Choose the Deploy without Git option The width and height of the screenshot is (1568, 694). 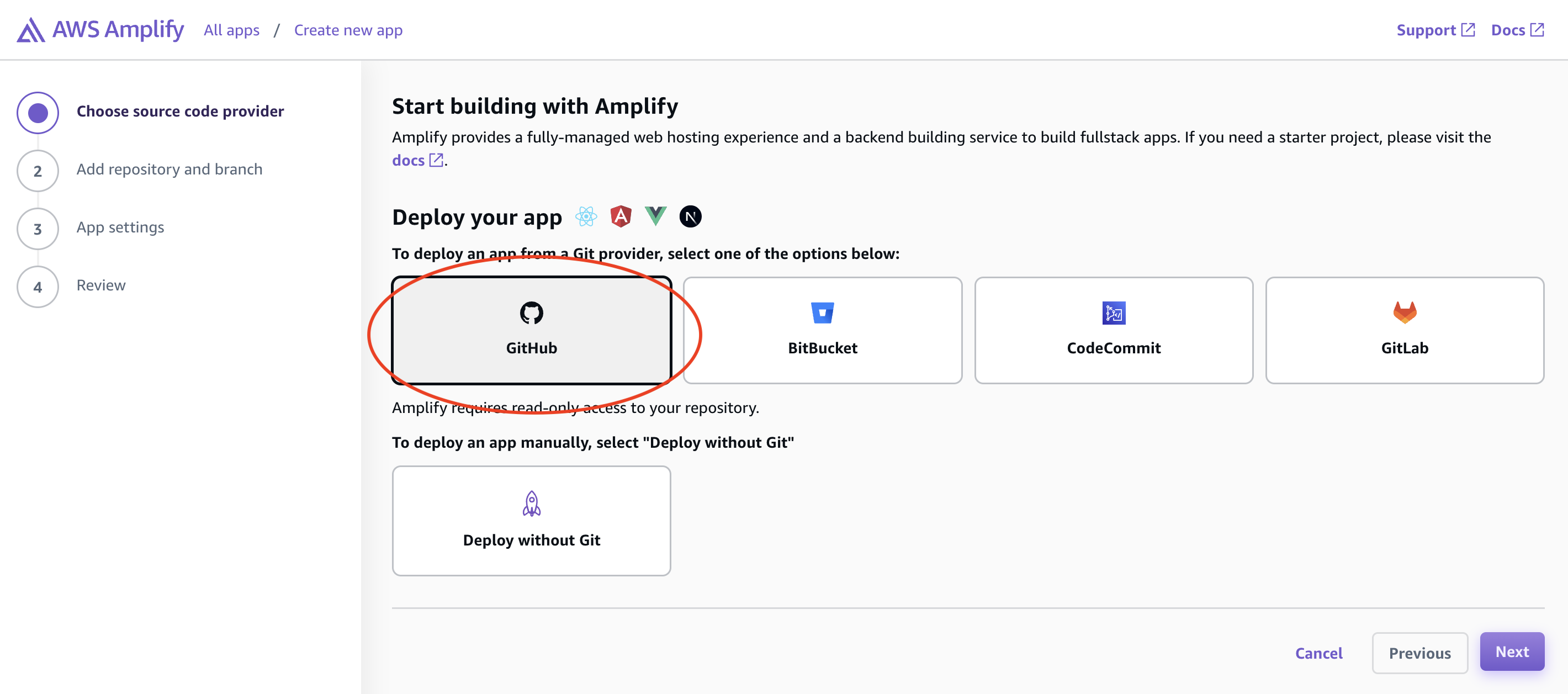coord(531,521)
